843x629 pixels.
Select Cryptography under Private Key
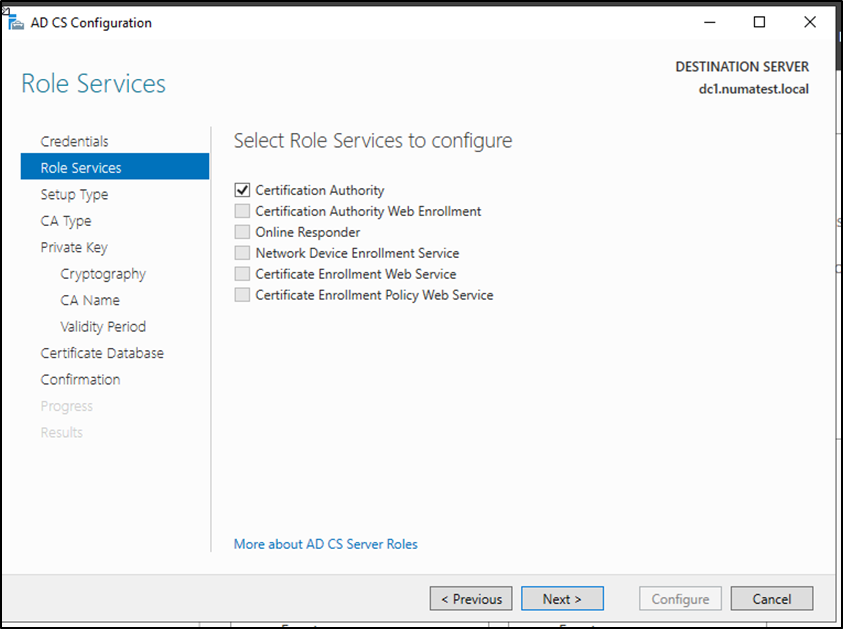(103, 274)
